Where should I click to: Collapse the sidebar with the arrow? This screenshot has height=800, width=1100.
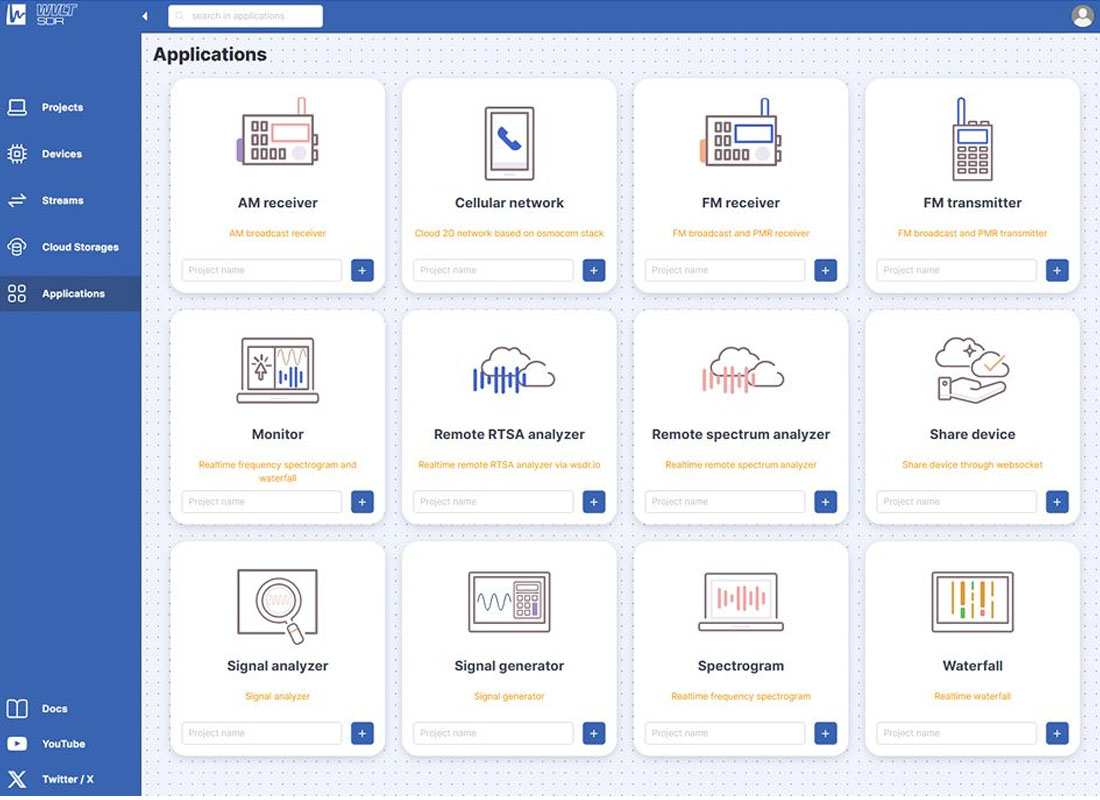pos(145,16)
